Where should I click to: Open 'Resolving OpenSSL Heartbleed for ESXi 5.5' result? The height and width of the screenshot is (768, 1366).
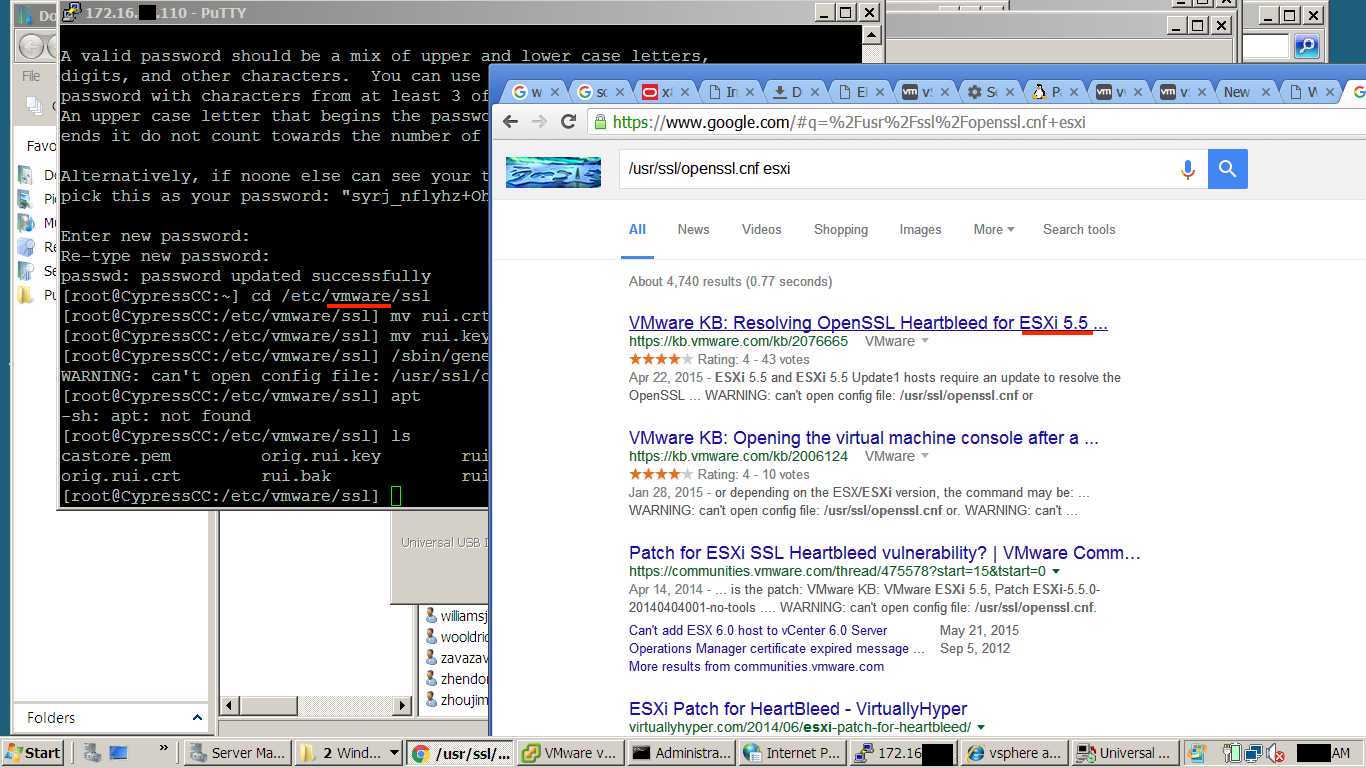(868, 323)
